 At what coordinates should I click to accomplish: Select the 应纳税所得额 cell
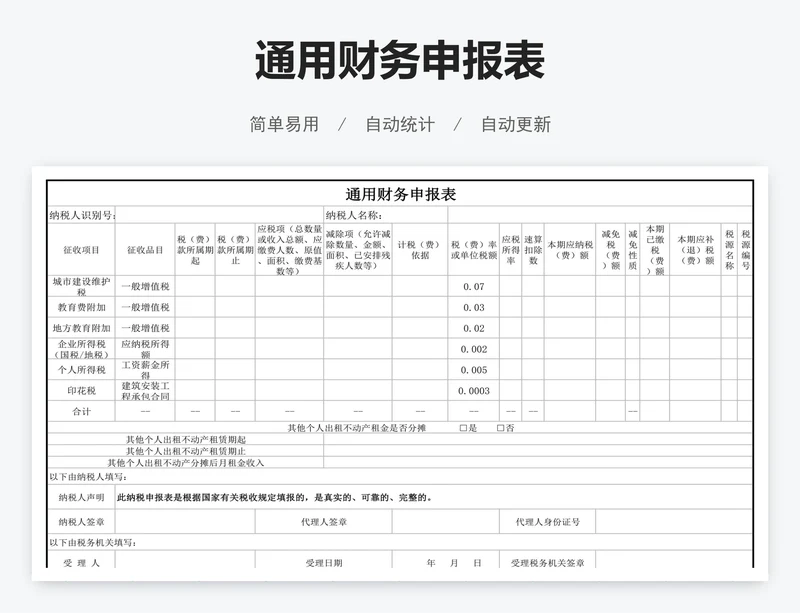click(x=145, y=349)
